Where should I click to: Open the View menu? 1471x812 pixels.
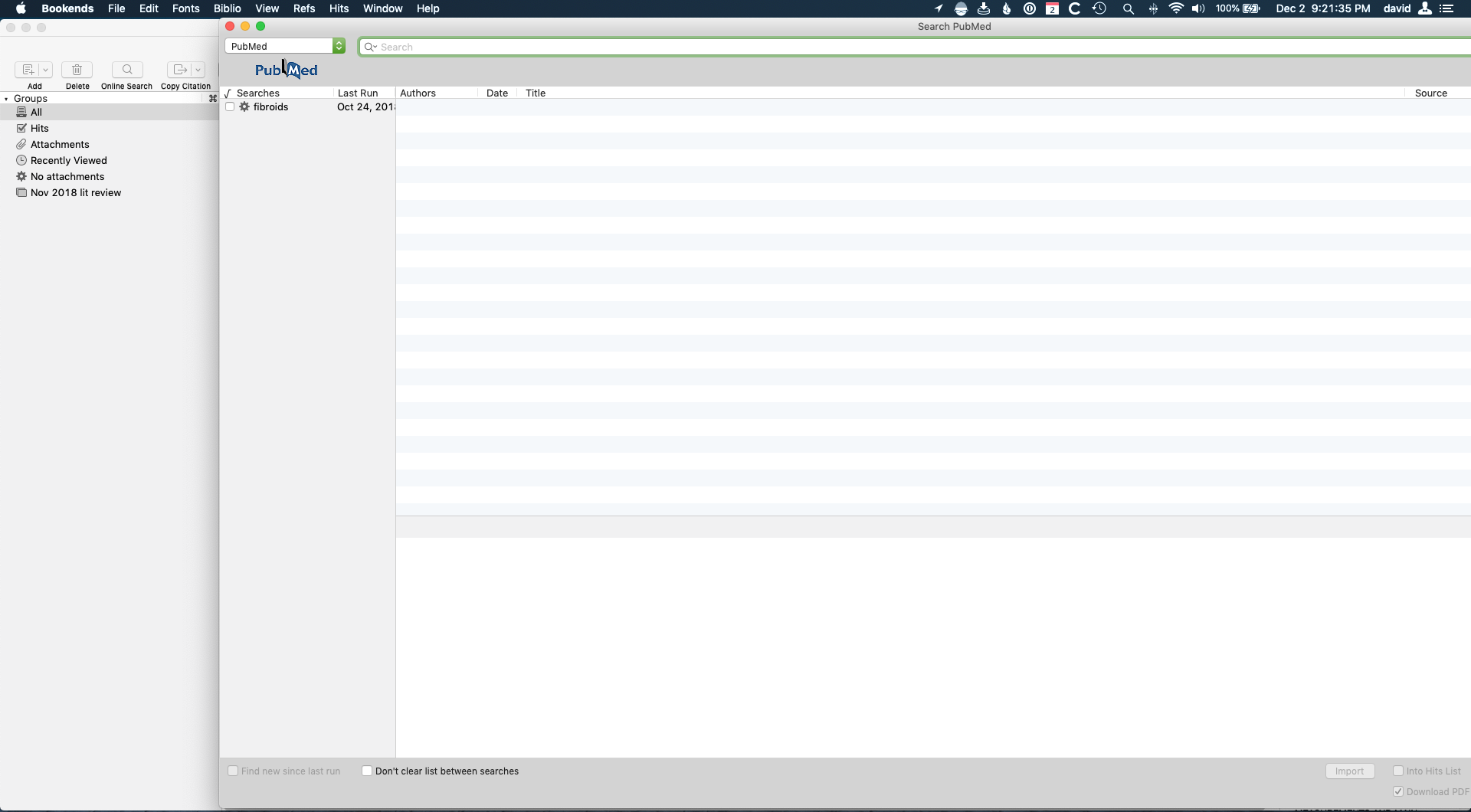267,8
